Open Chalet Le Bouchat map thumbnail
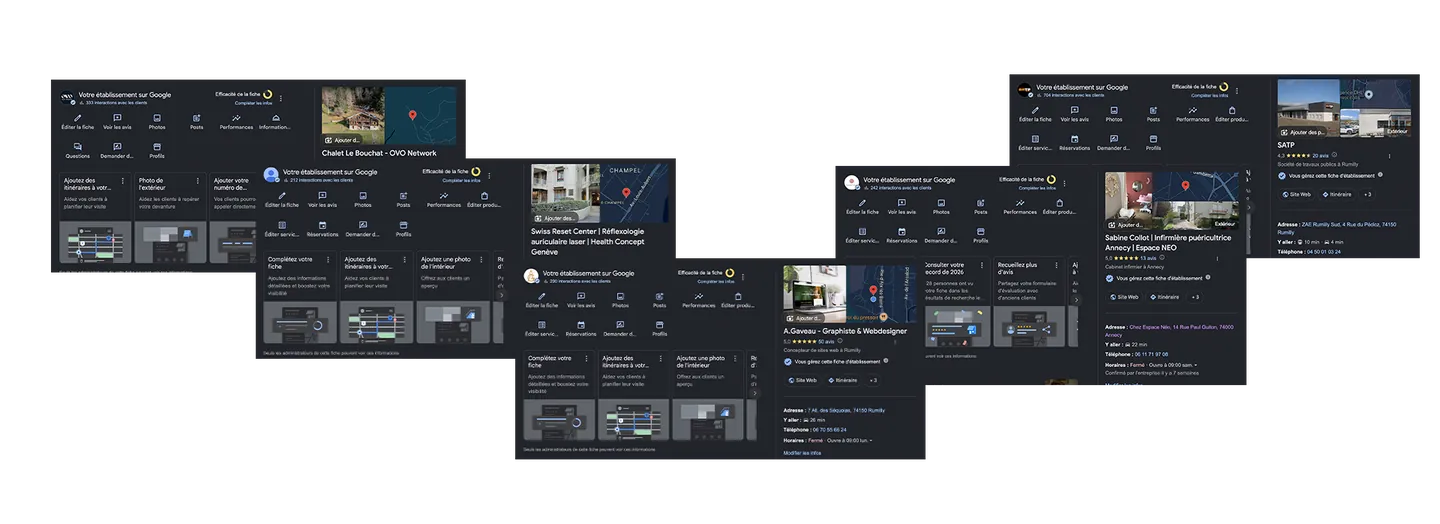Screen dimensions: 1440x524 point(421,116)
